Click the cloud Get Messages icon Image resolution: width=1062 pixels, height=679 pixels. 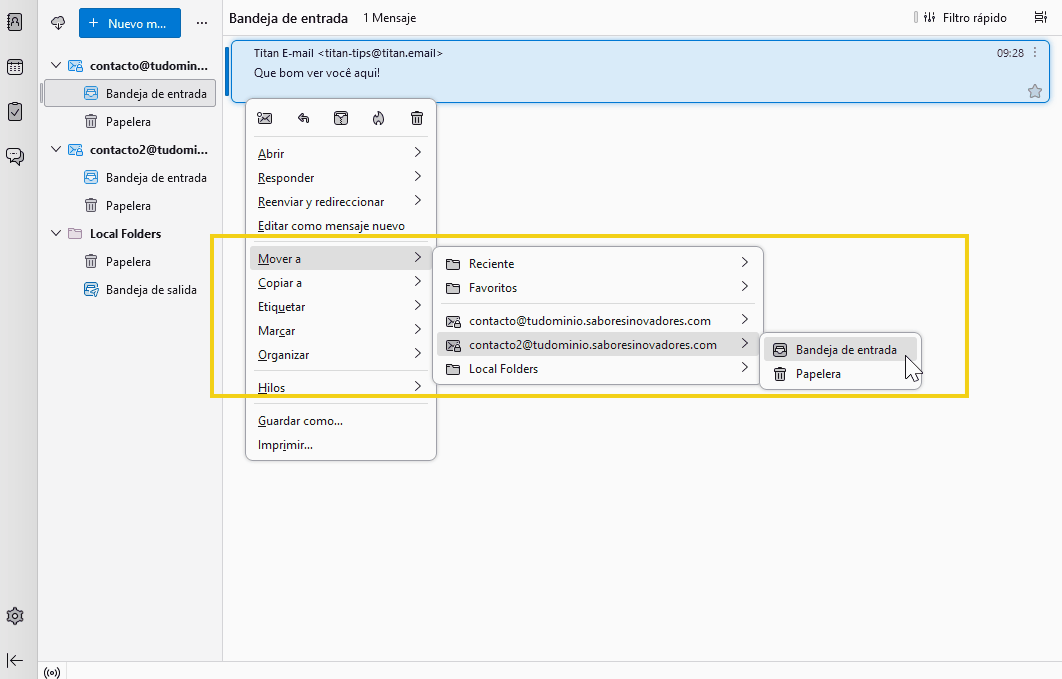click(57, 22)
